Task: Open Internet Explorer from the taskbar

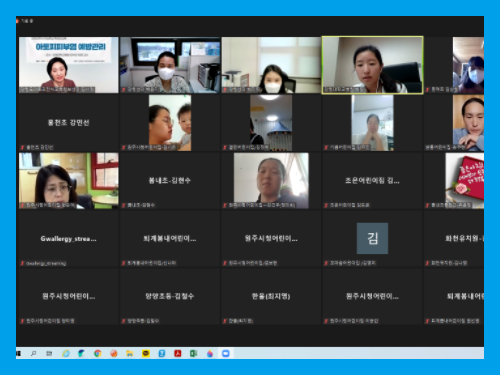Action: (66, 353)
